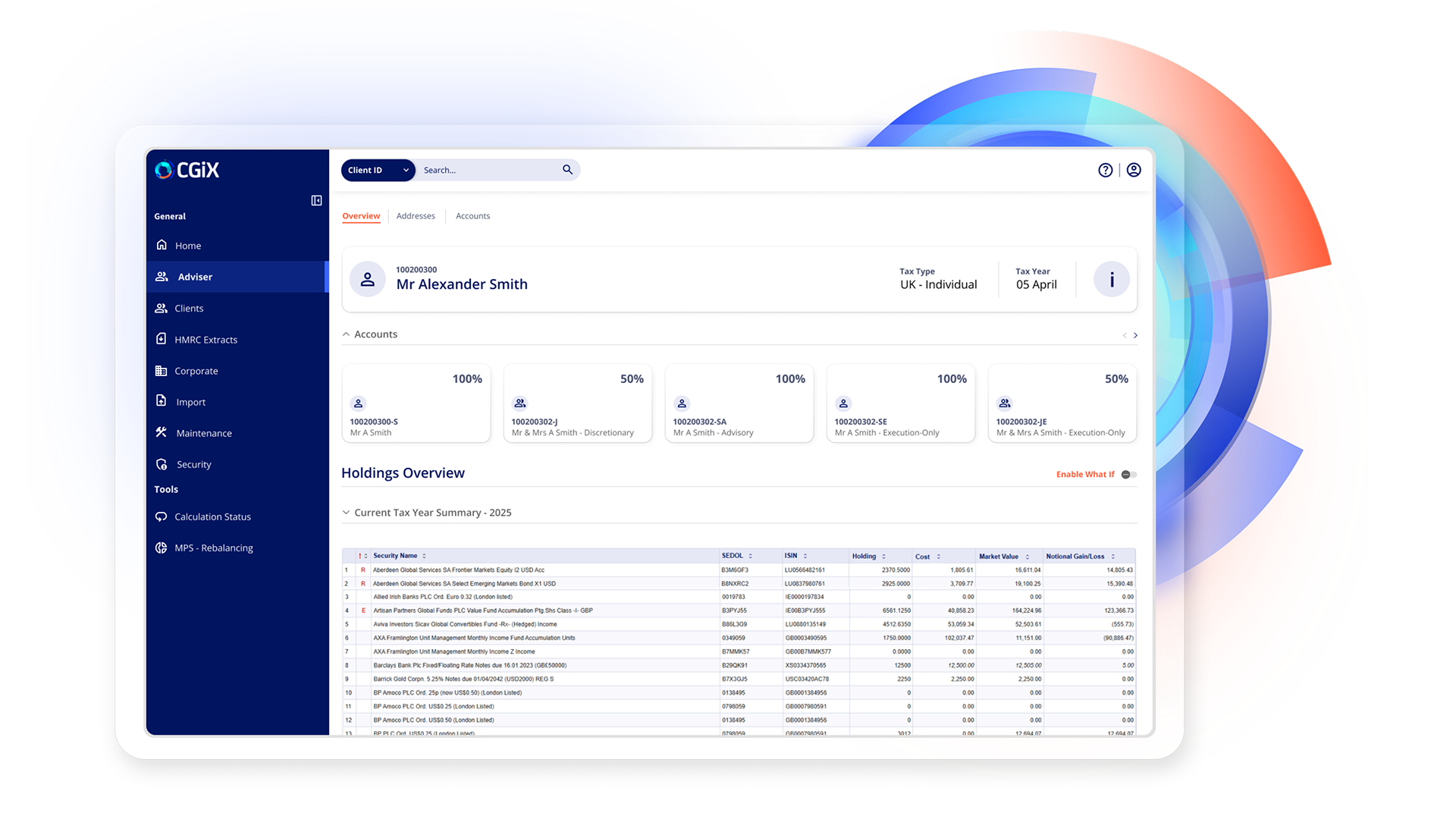The height and width of the screenshot is (819, 1456).
Task: Switch to the Accounts tab
Action: point(472,216)
